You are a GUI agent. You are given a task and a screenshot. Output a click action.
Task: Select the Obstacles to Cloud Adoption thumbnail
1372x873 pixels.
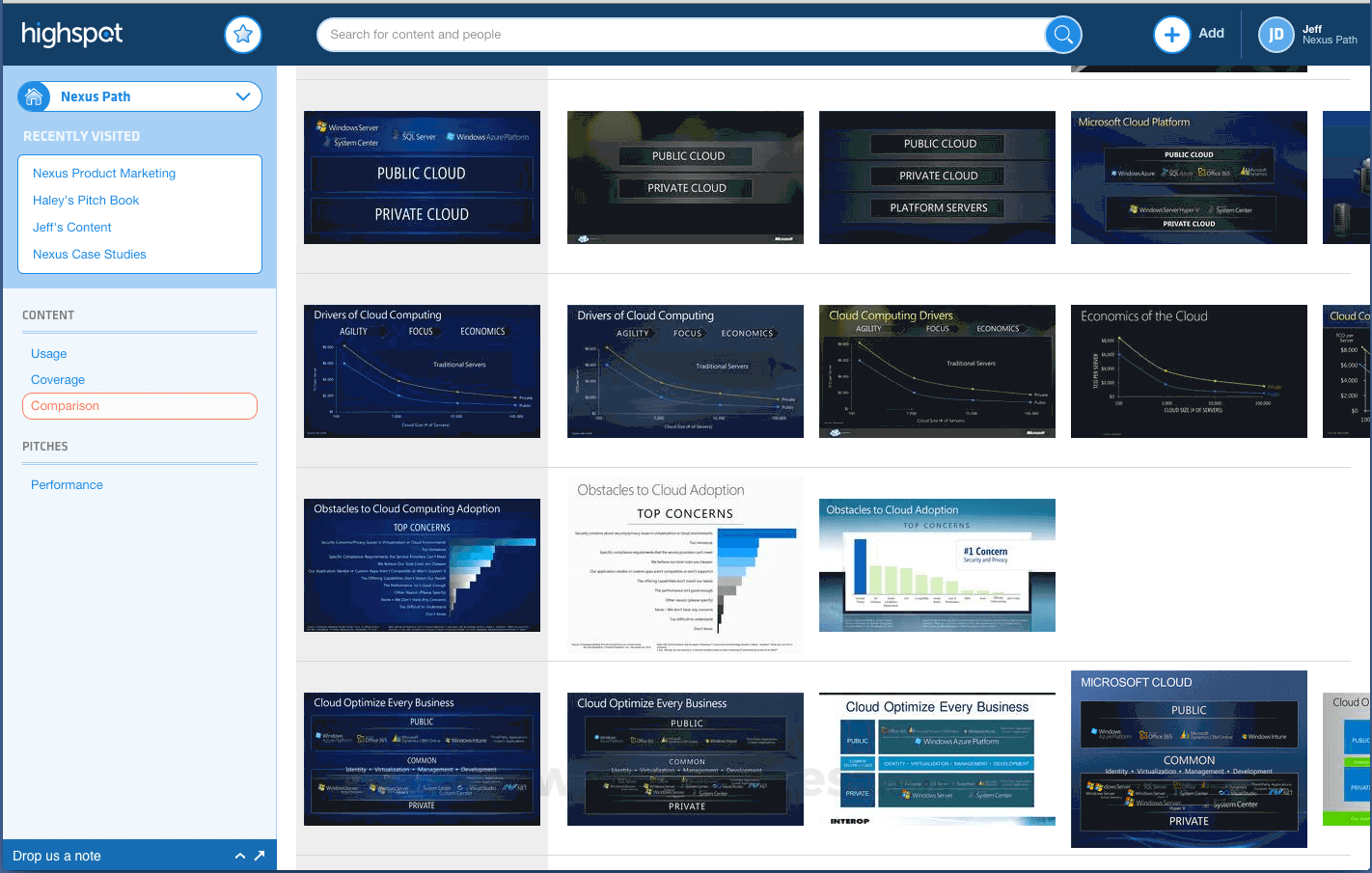pos(937,565)
